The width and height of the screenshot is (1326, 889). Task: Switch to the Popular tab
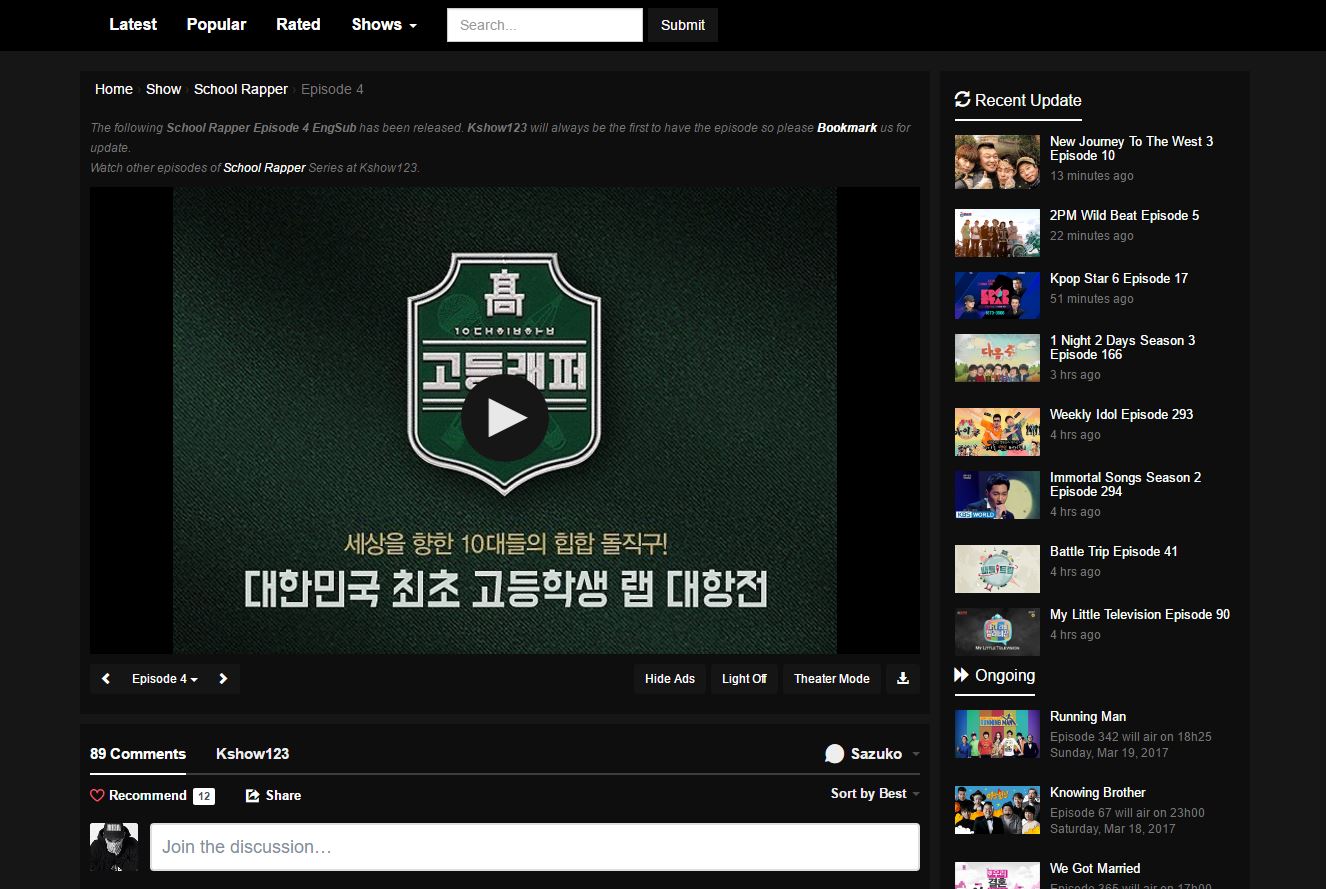pos(216,24)
